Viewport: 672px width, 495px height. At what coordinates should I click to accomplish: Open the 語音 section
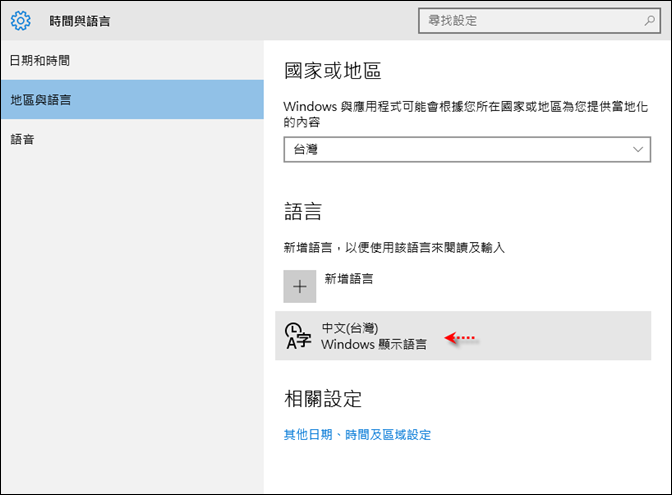(x=132, y=139)
